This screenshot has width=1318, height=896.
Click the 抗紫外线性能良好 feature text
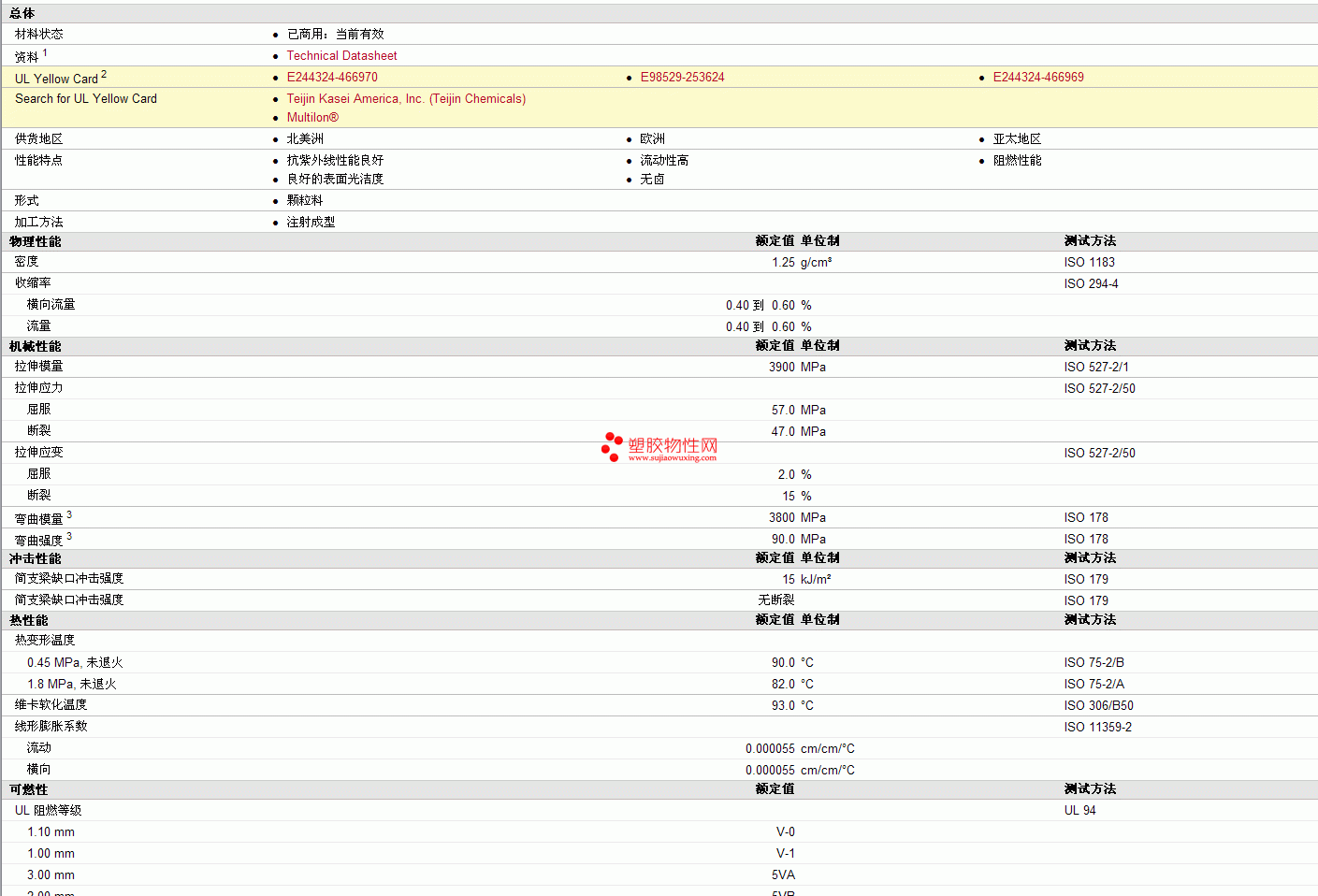click(335, 161)
